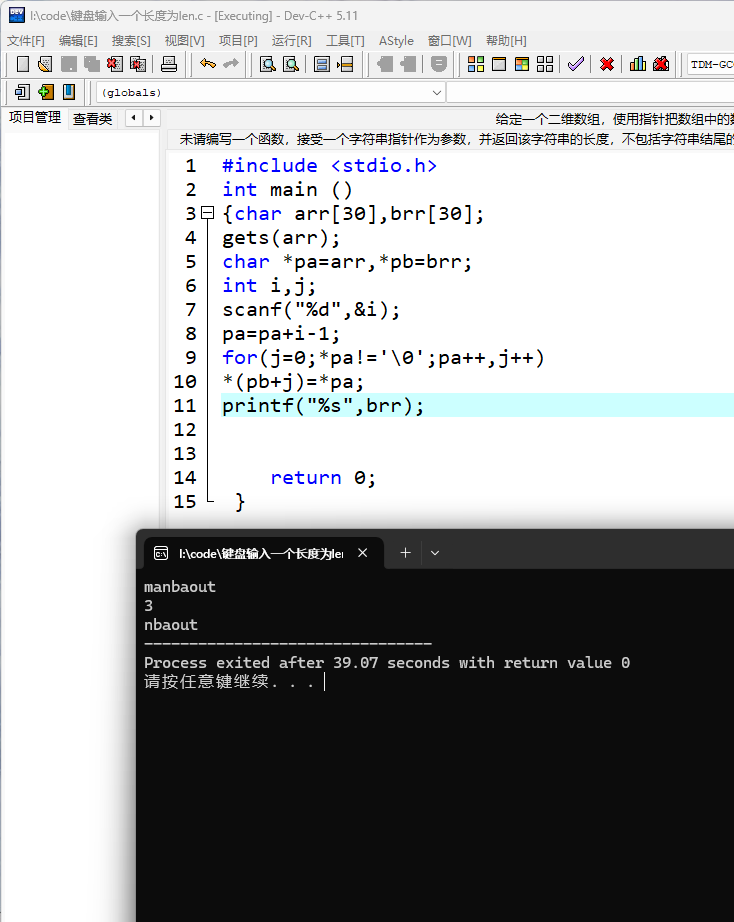Image resolution: width=734 pixels, height=922 pixels.
Task: Click the Replace icon next to Find
Action: tap(291, 64)
